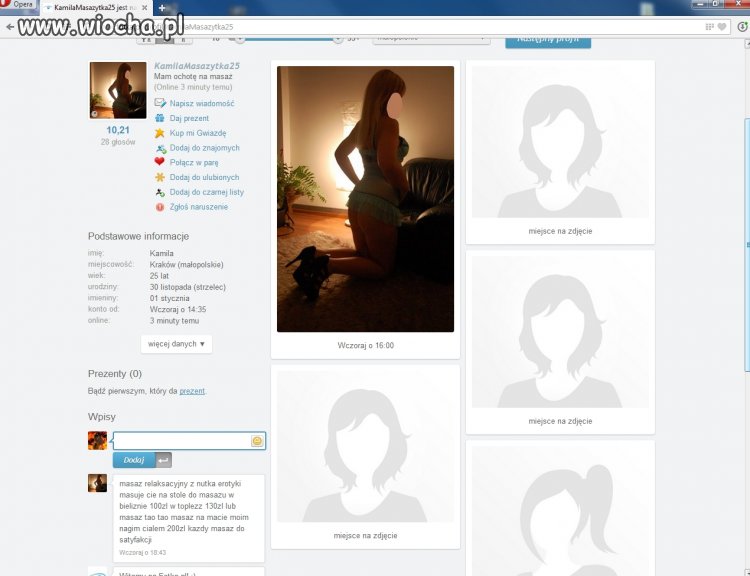The image size is (750, 576).
Task: Click the Mam ochotę na masaż status text
Action: click(x=193, y=77)
